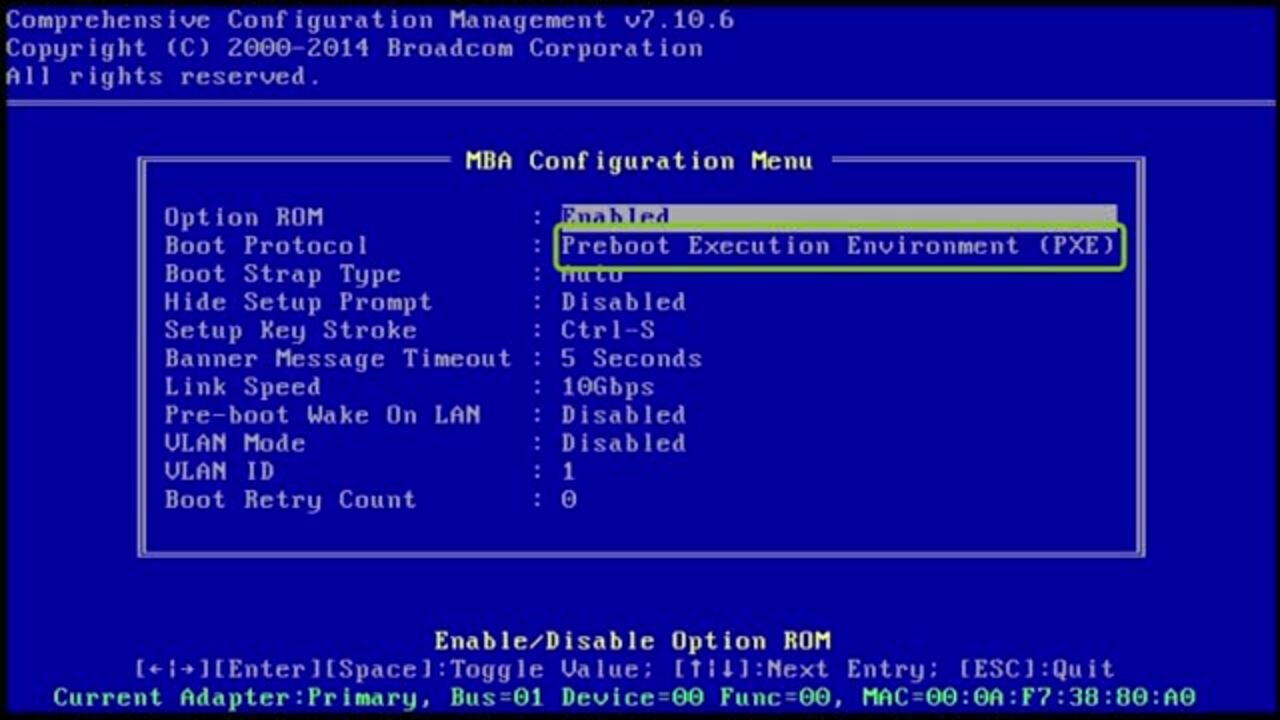Click the "All rights reserved." line
Image resolution: width=1280 pixels, height=720 pixels.
coord(164,76)
